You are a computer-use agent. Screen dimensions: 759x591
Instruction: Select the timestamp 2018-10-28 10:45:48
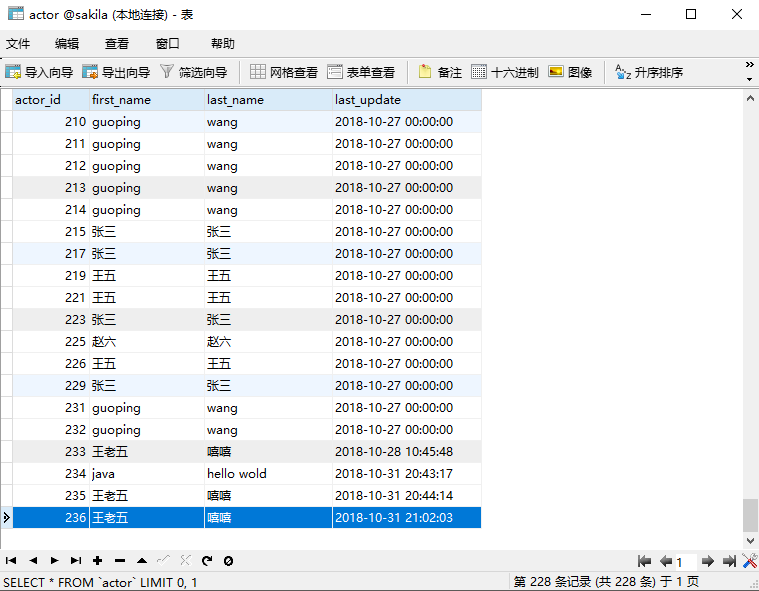click(x=407, y=452)
